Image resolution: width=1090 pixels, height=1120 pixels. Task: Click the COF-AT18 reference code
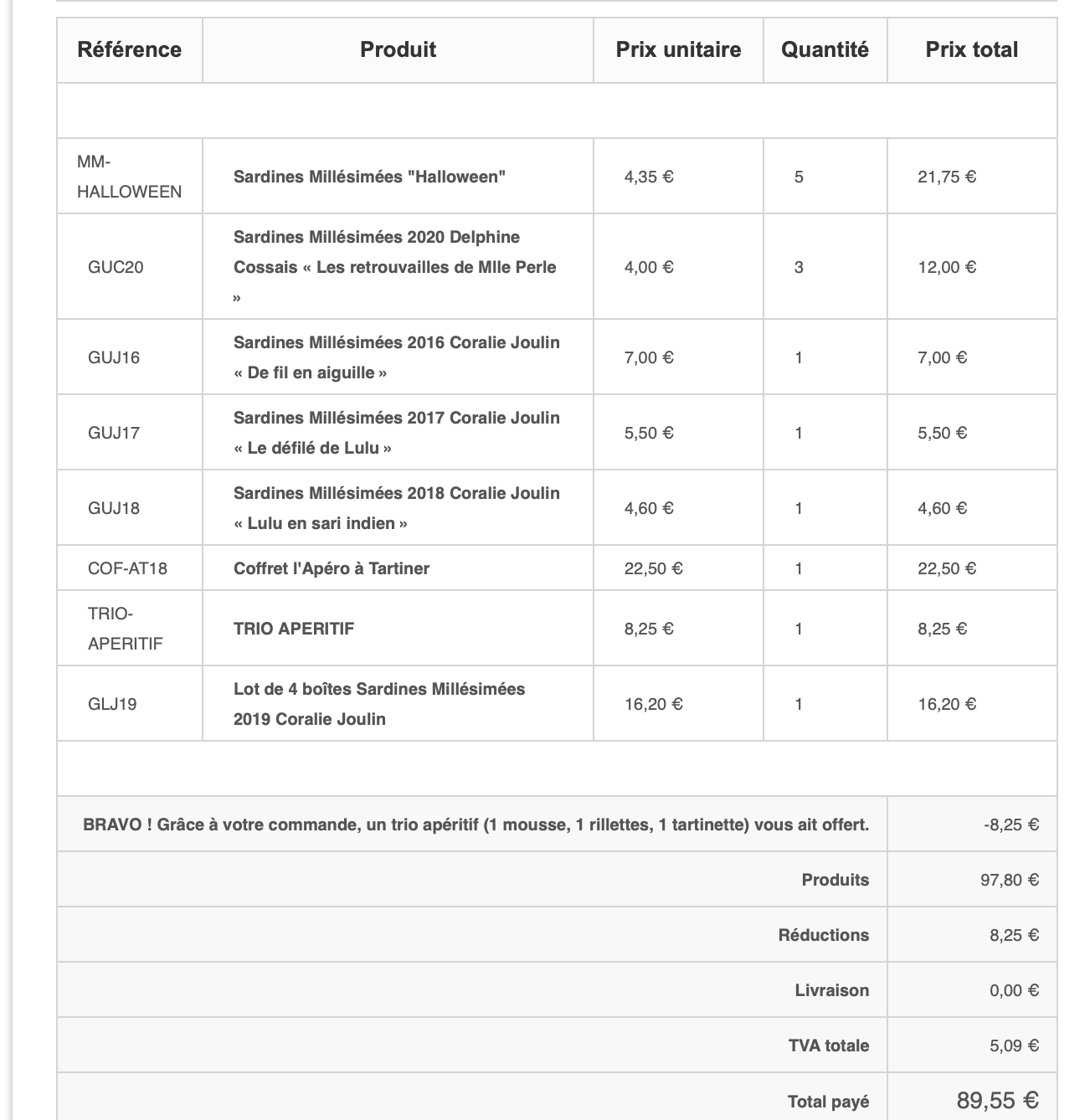click(x=127, y=568)
